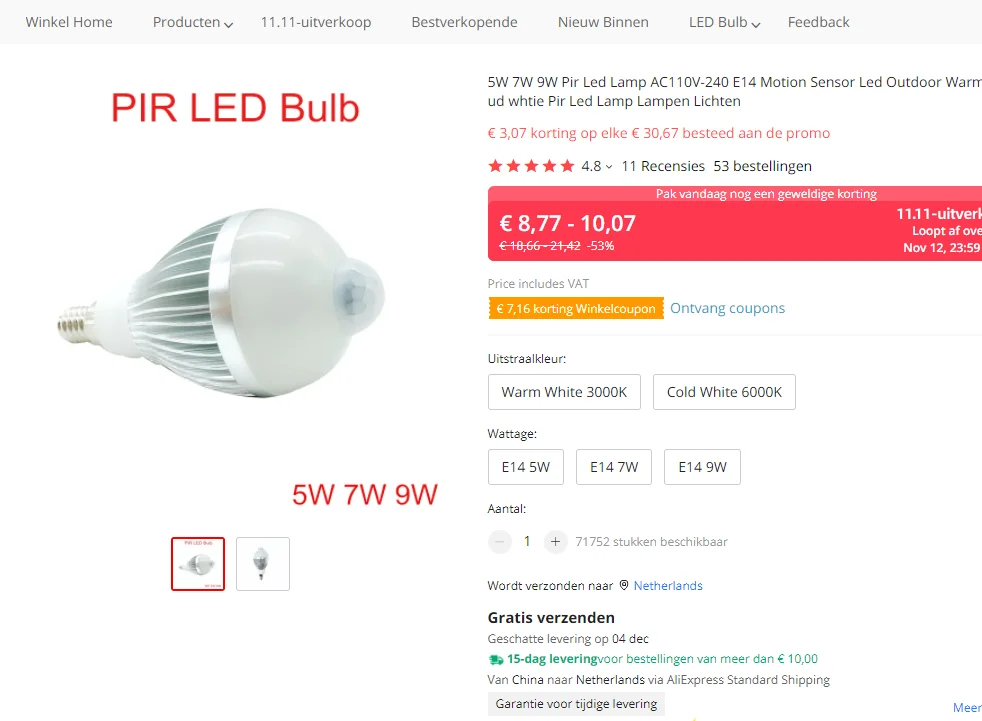The height and width of the screenshot is (721, 982).
Task: Select Warm White 3000K color option
Action: point(564,392)
